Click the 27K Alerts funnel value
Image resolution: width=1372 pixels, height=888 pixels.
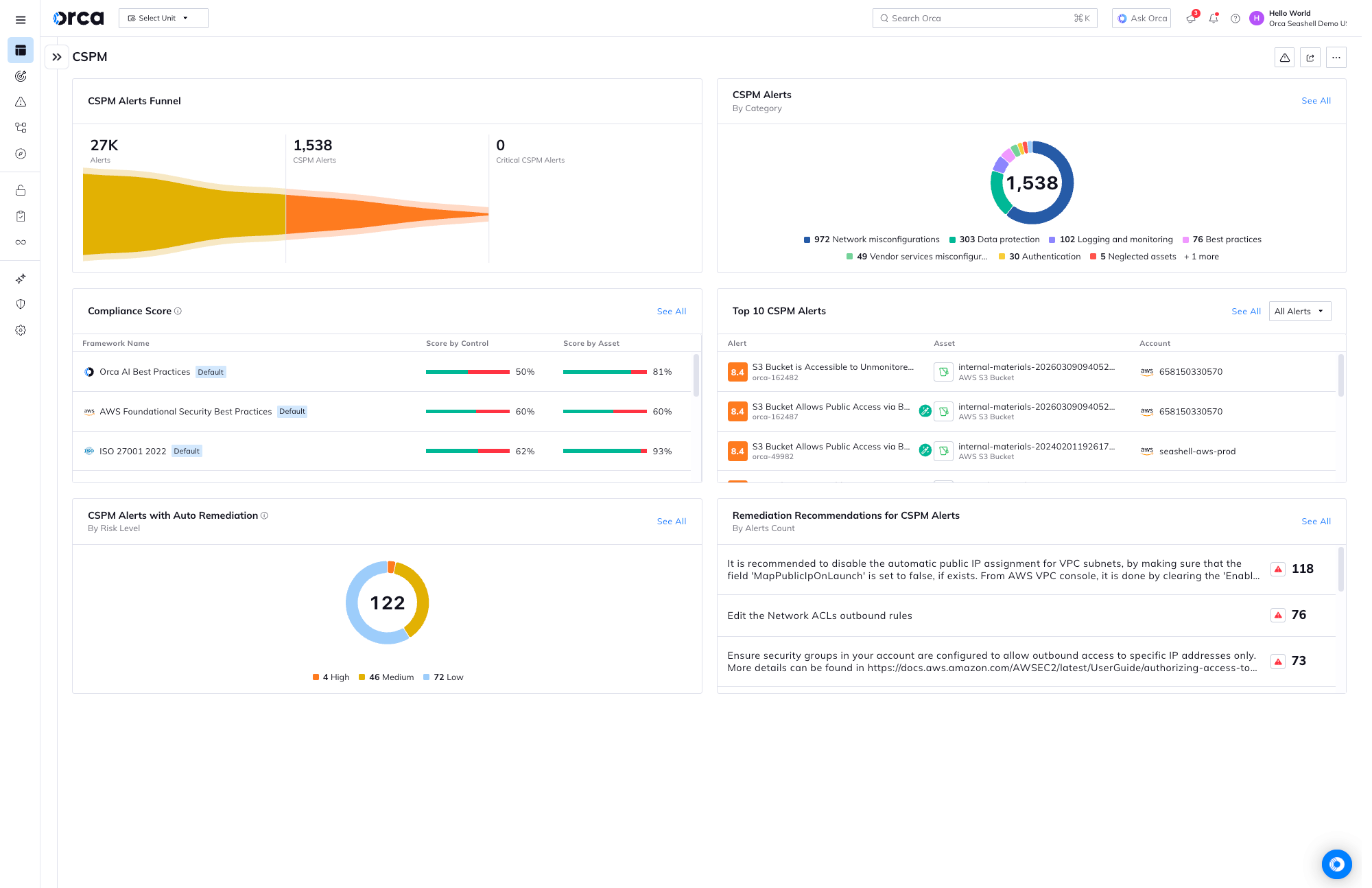[x=104, y=145]
